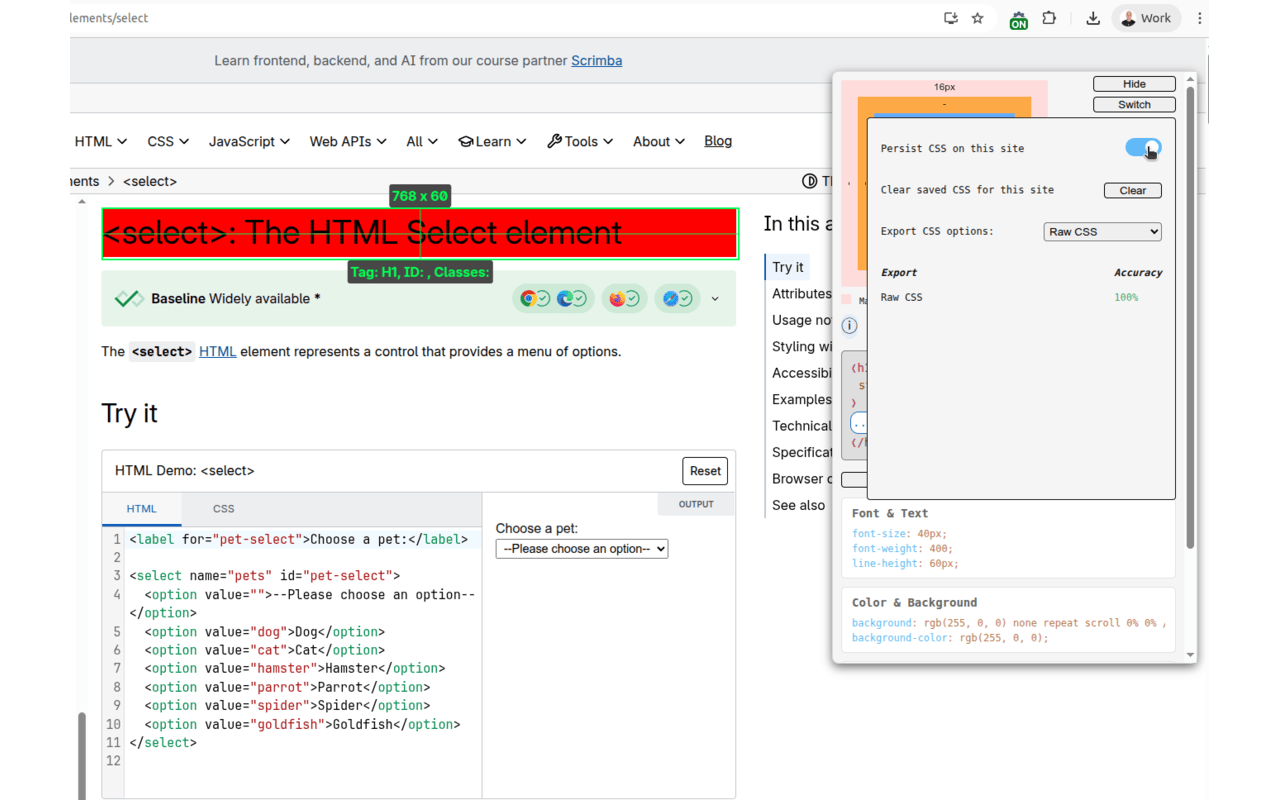Click the Baseline green checkmark logo
The width and height of the screenshot is (1280, 800).
(128, 297)
